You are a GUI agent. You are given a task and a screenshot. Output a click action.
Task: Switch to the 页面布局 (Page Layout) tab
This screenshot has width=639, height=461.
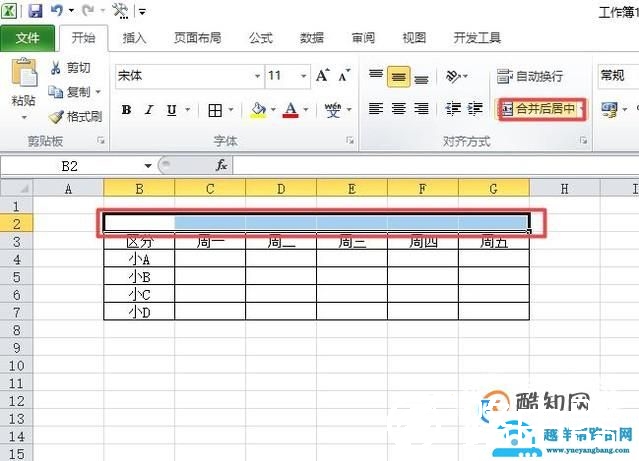click(198, 38)
